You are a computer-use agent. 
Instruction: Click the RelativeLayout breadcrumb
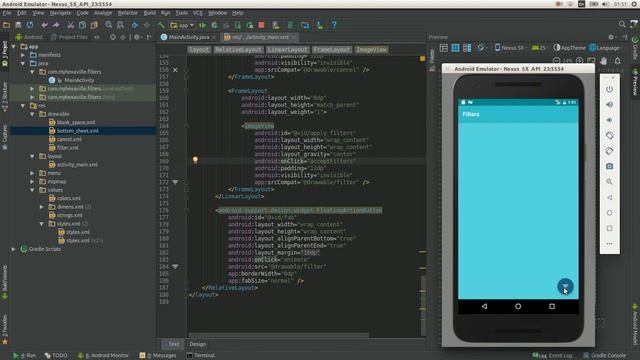point(238,50)
